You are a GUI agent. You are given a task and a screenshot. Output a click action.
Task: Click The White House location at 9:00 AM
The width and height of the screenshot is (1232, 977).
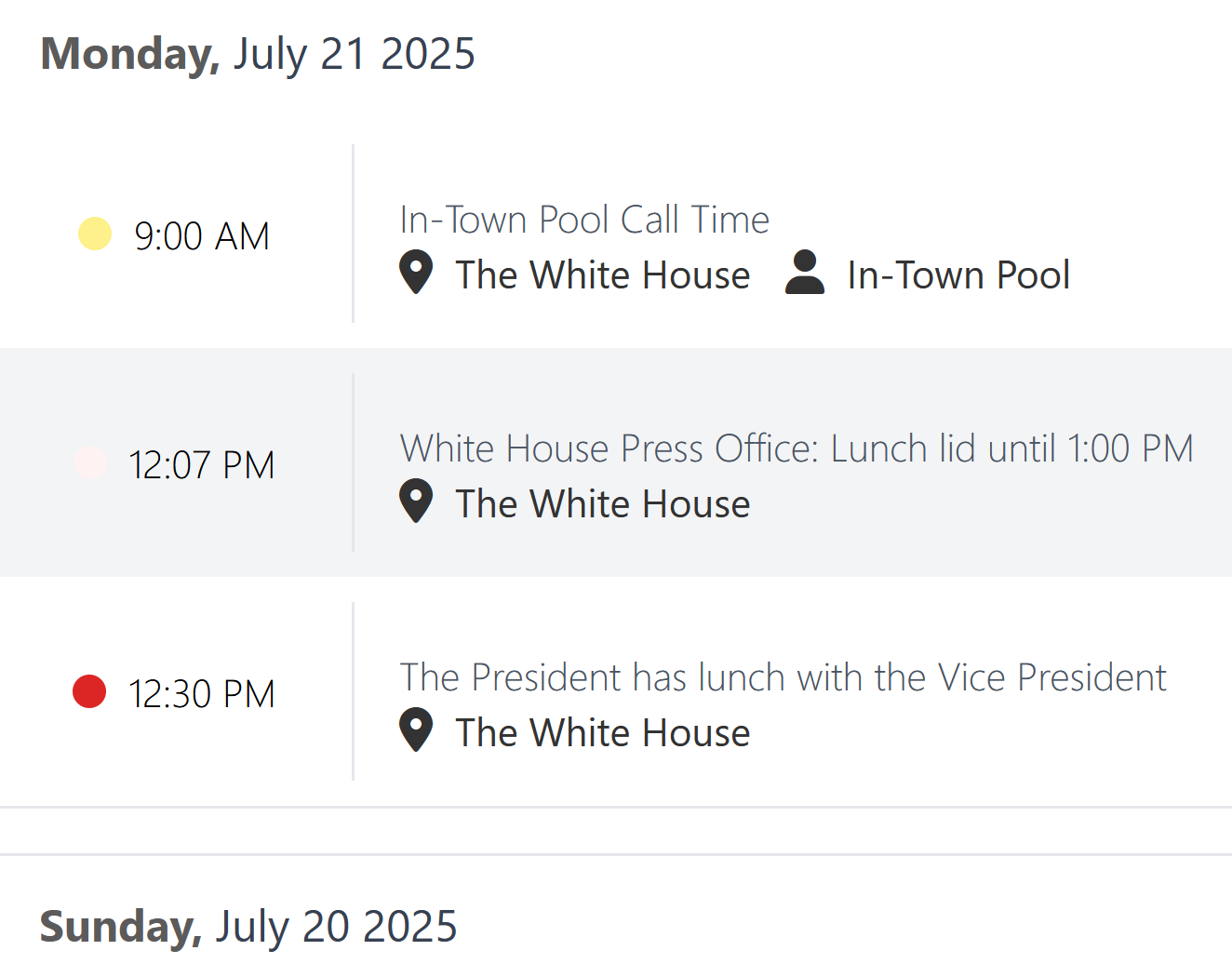click(x=603, y=274)
